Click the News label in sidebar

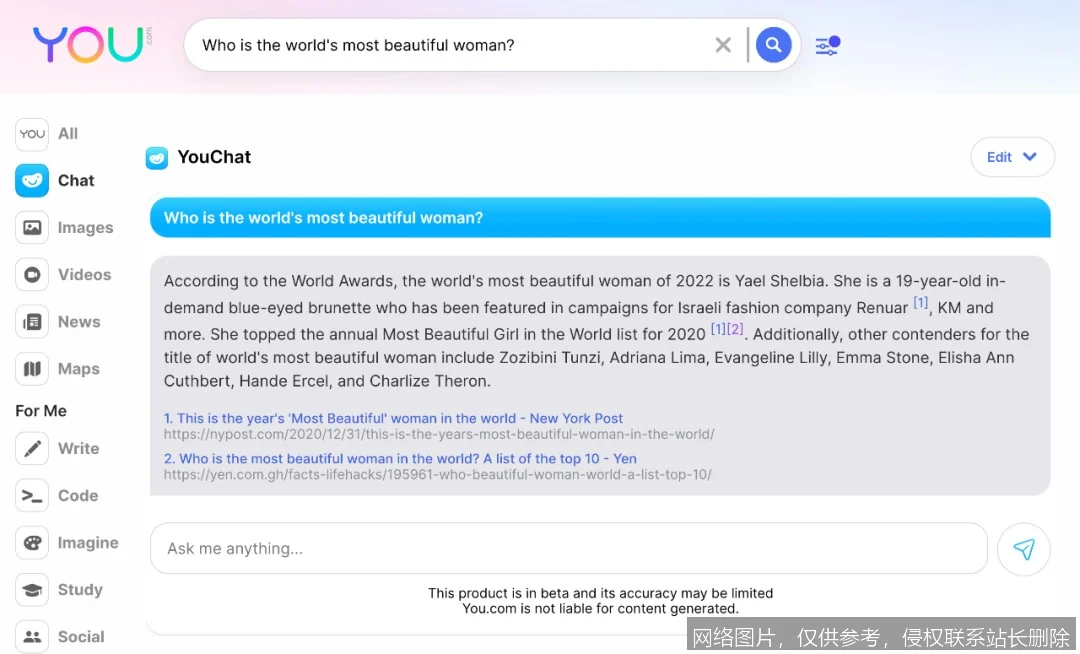click(79, 321)
